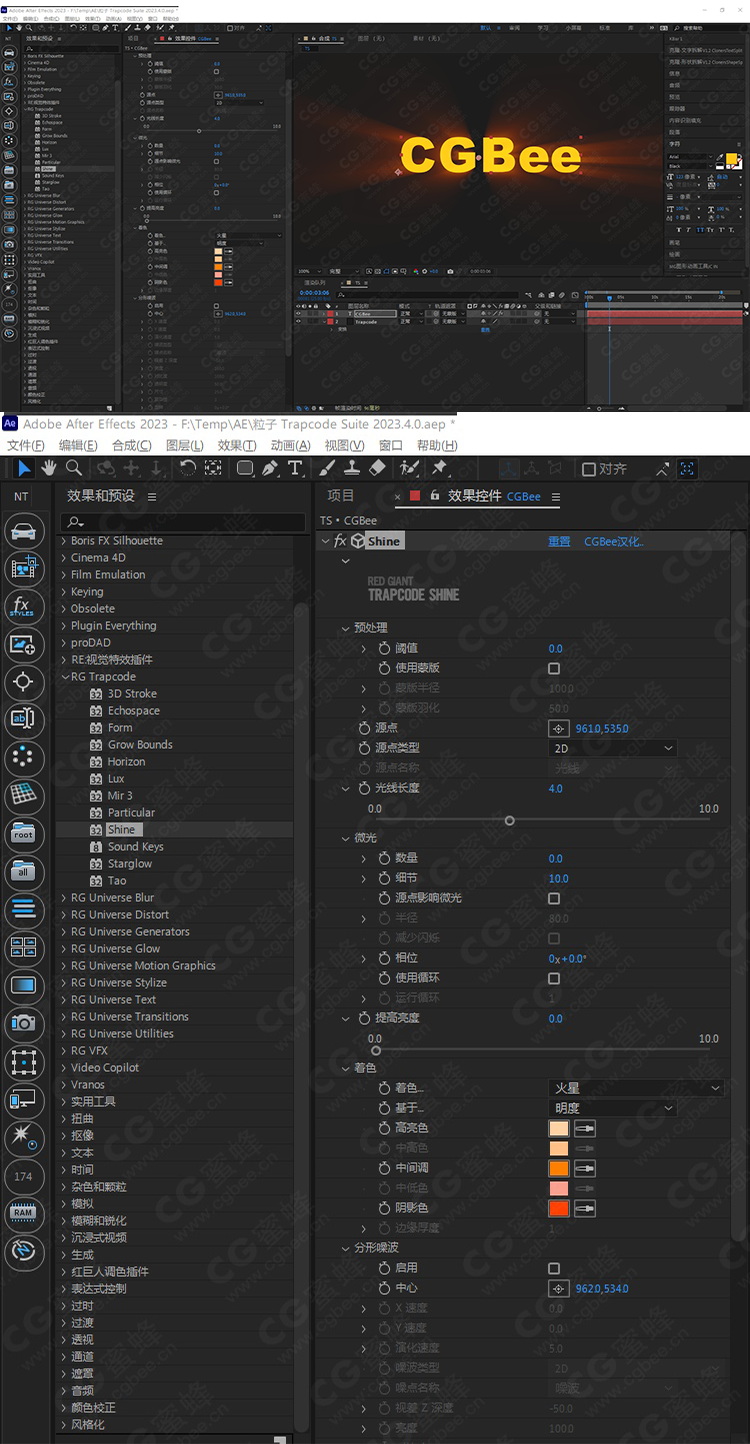The width and height of the screenshot is (750, 1444).
Task: Select the Zoom magnifier tool
Action: [x=74, y=468]
